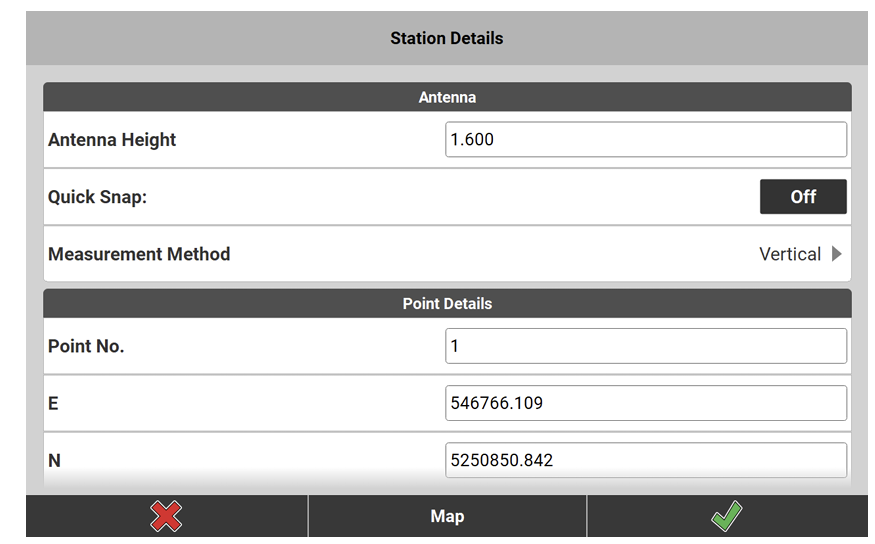Open the Vertical measurement method selector
This screenshot has width=875, height=544.
coord(790,254)
